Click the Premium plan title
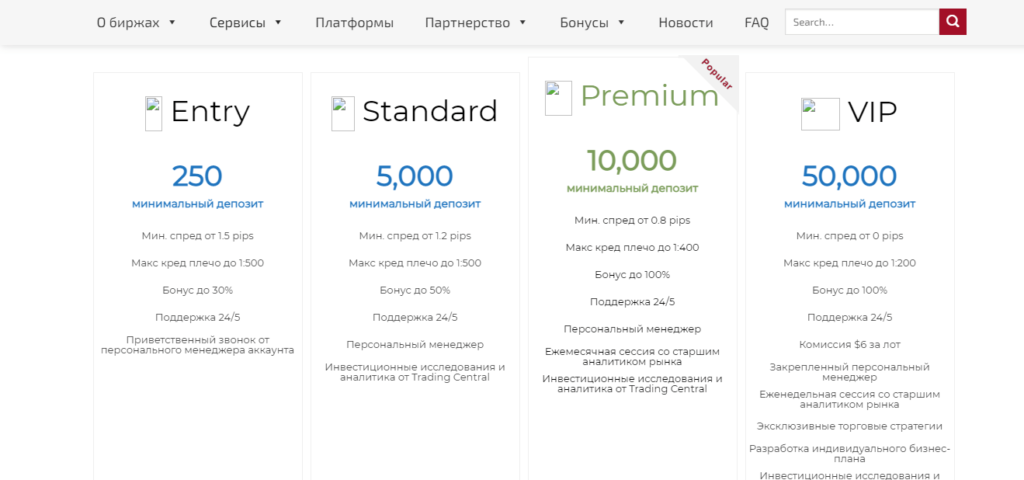1024x480 pixels. [649, 96]
